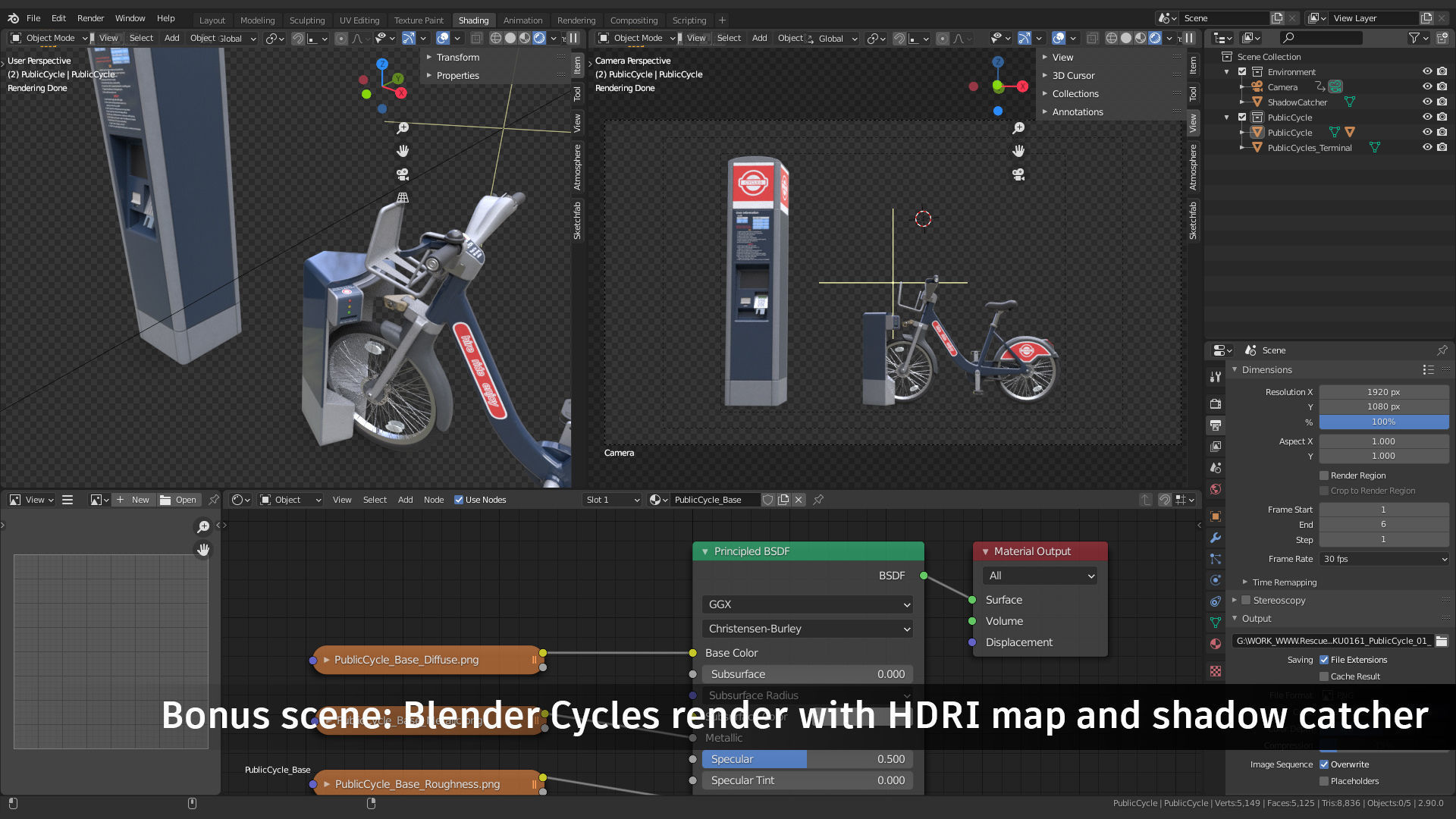1456x819 pixels.
Task: Click the pan hand gizmo in left viewport
Action: pyautogui.click(x=403, y=151)
